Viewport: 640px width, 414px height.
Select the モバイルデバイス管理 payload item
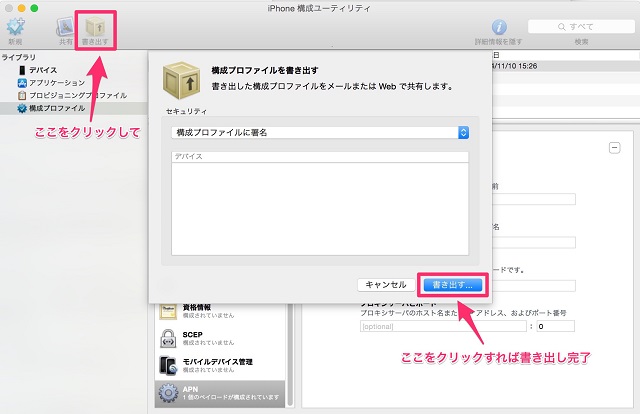(x=220, y=365)
